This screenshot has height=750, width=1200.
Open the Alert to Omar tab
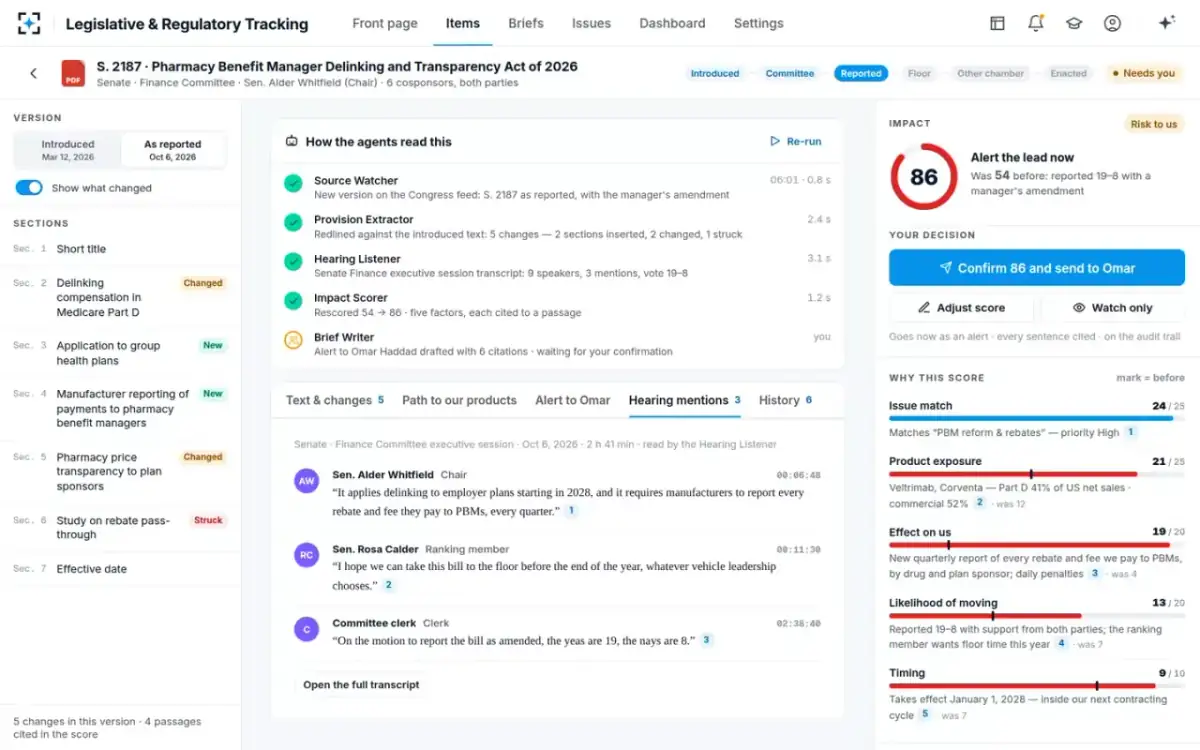point(572,400)
